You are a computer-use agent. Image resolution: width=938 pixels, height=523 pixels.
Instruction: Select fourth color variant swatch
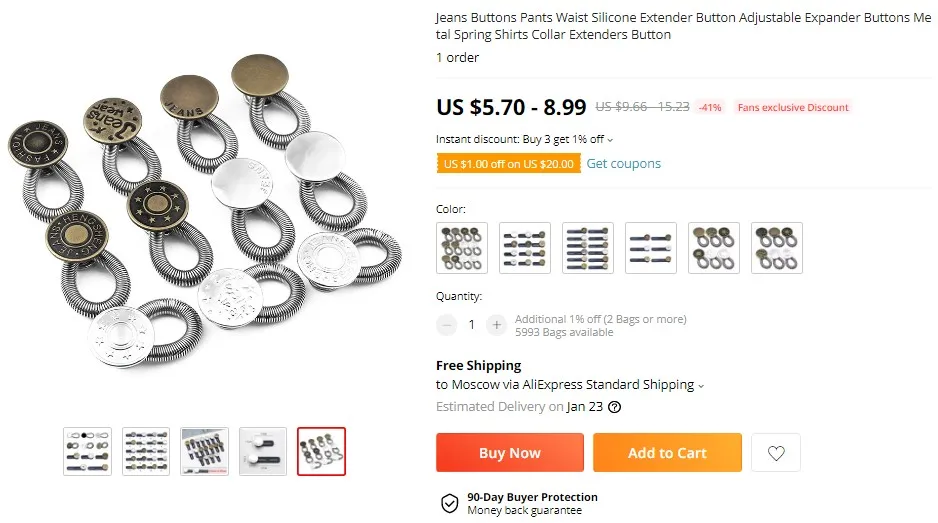click(x=651, y=248)
